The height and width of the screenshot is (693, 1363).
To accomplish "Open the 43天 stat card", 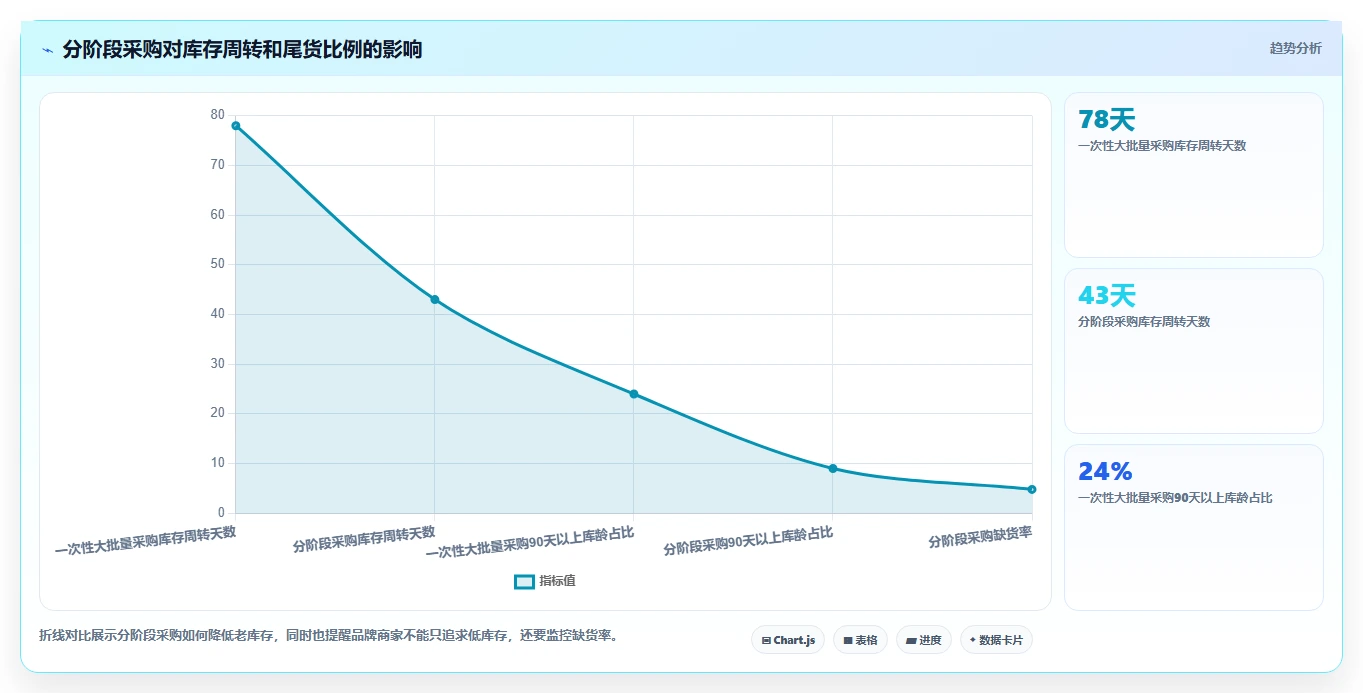I will click(x=1194, y=351).
